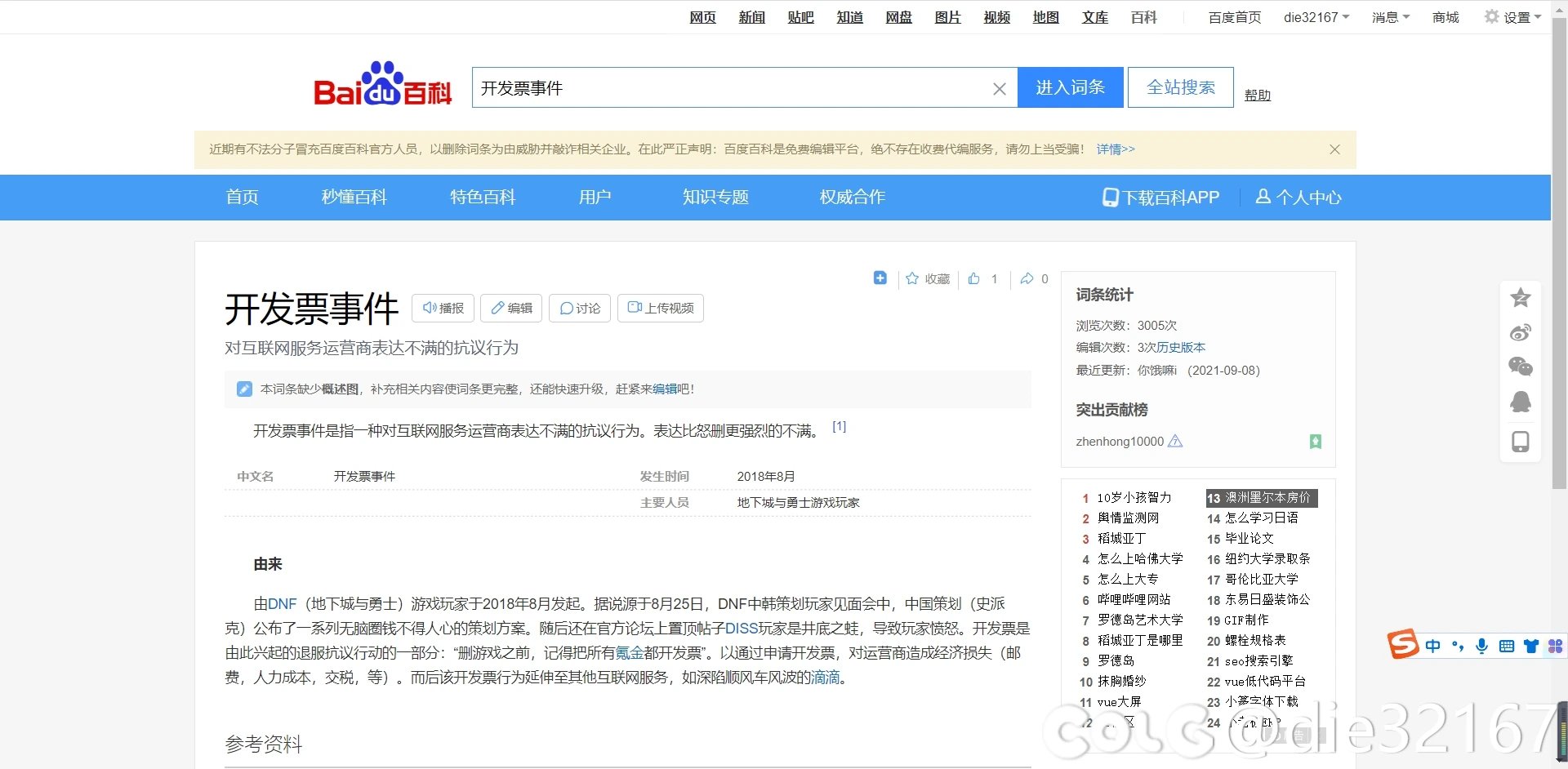Click the QQ bell sidebar icon
1568x769 pixels.
[x=1520, y=402]
